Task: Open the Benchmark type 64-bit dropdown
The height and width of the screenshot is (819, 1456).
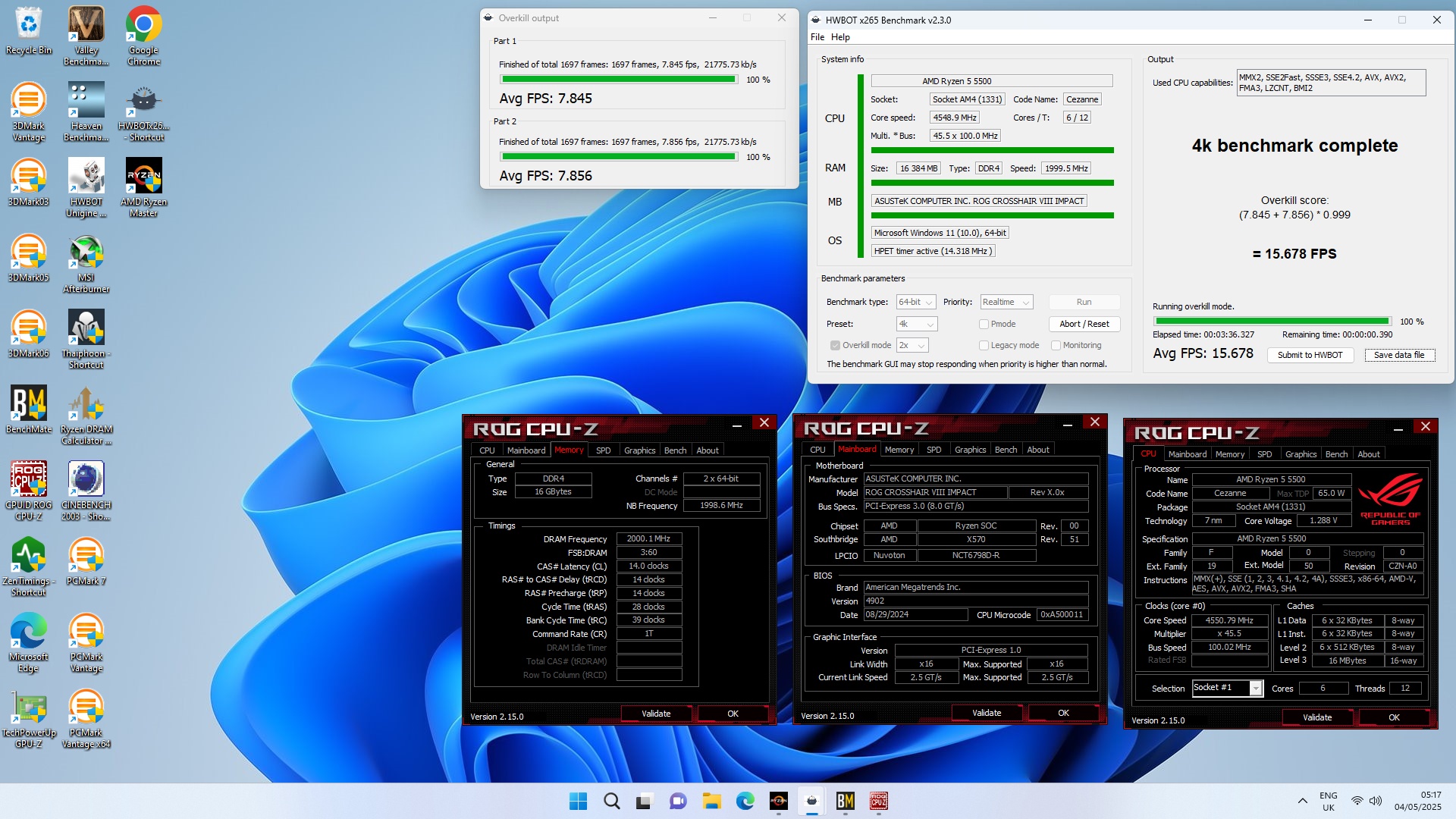Action: [x=916, y=302]
